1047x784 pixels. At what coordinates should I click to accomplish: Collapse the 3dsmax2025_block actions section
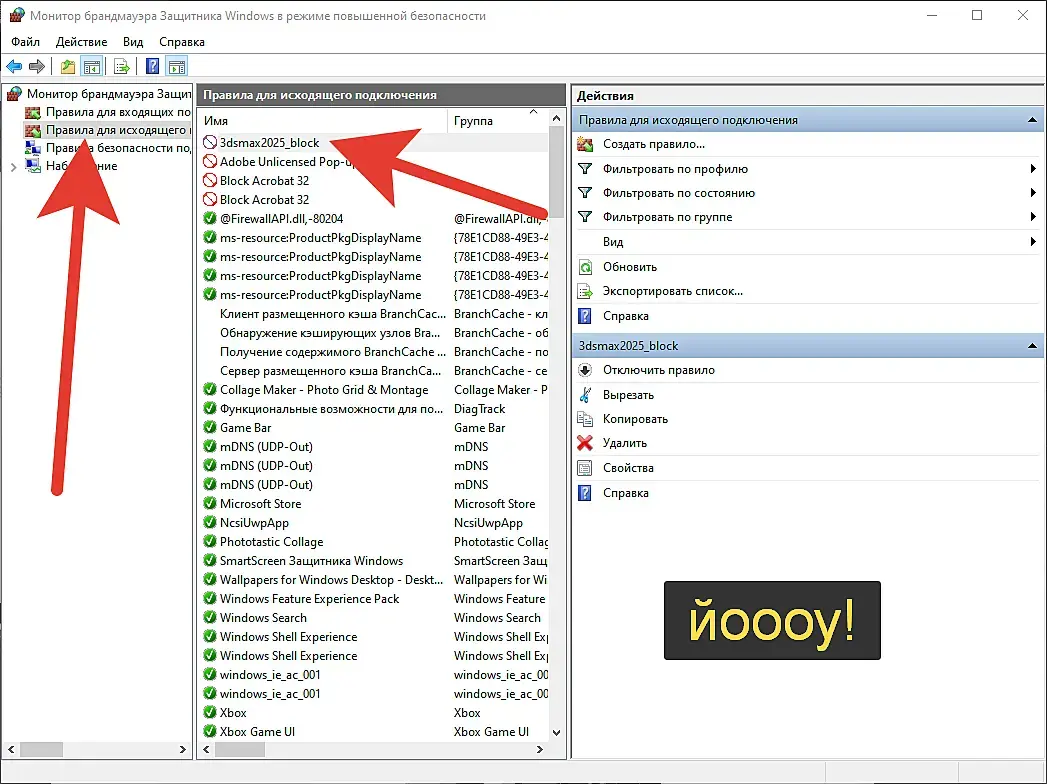coord(1032,346)
